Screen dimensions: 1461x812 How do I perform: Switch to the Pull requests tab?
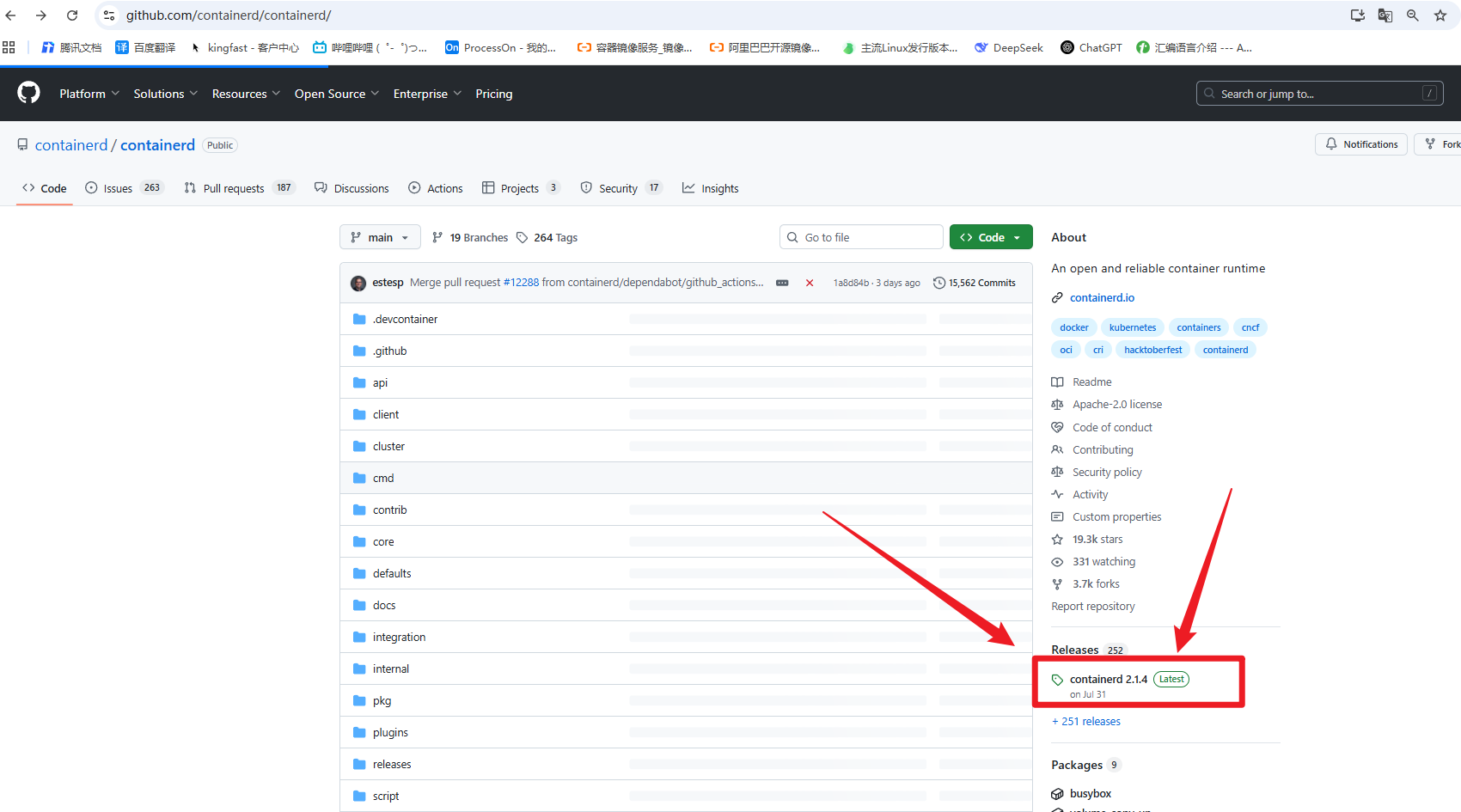[x=239, y=188]
